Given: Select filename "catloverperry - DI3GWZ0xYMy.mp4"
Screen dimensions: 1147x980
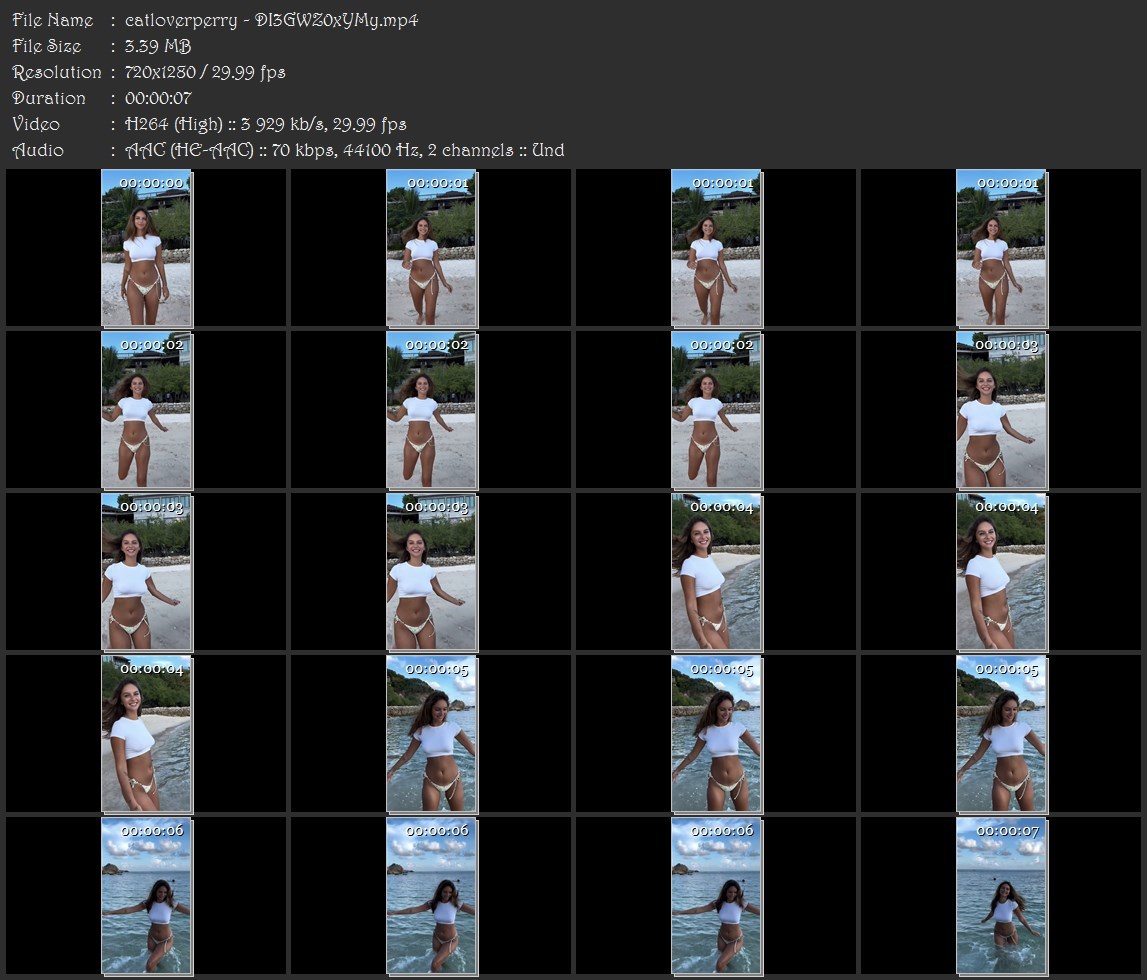Looking at the screenshot, I should point(271,20).
